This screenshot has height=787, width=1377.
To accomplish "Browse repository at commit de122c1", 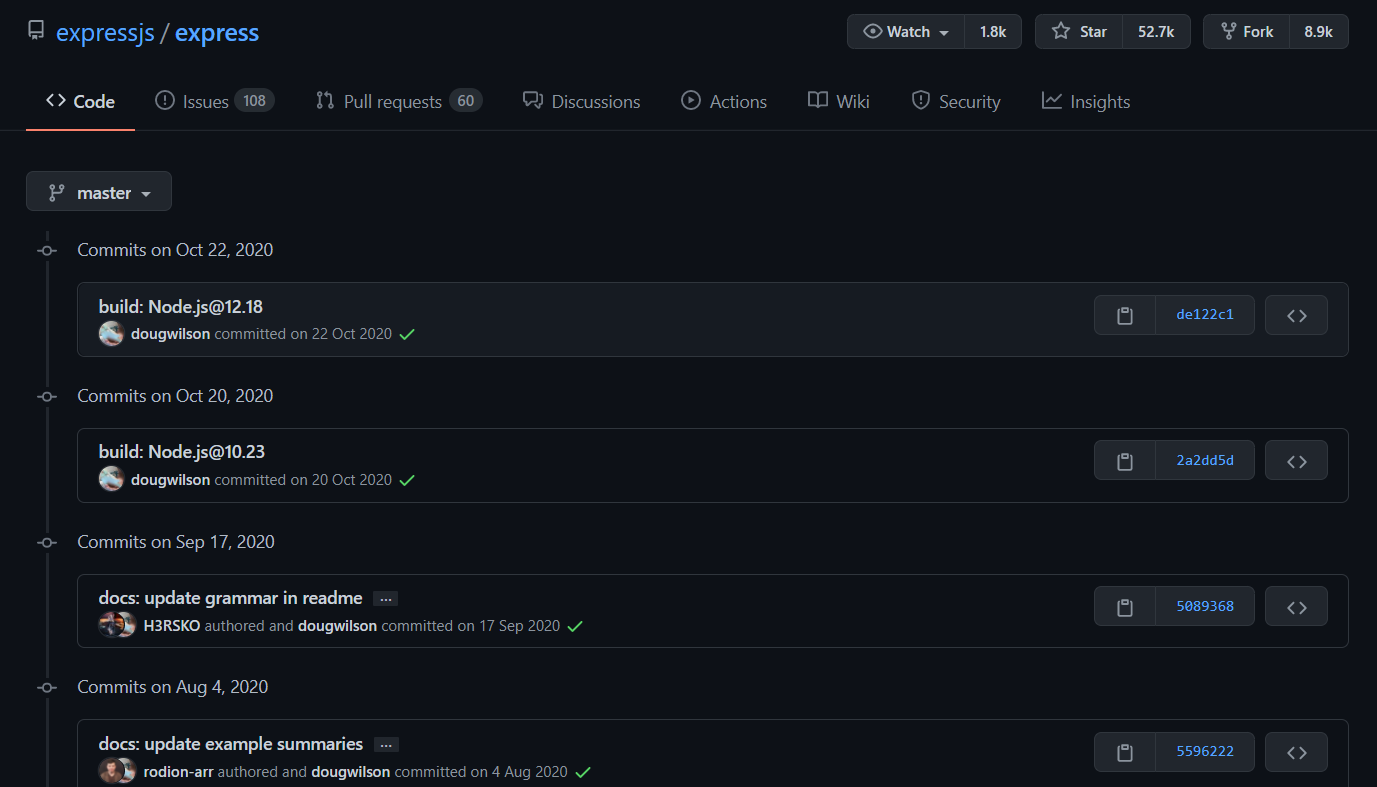I will pos(1296,315).
